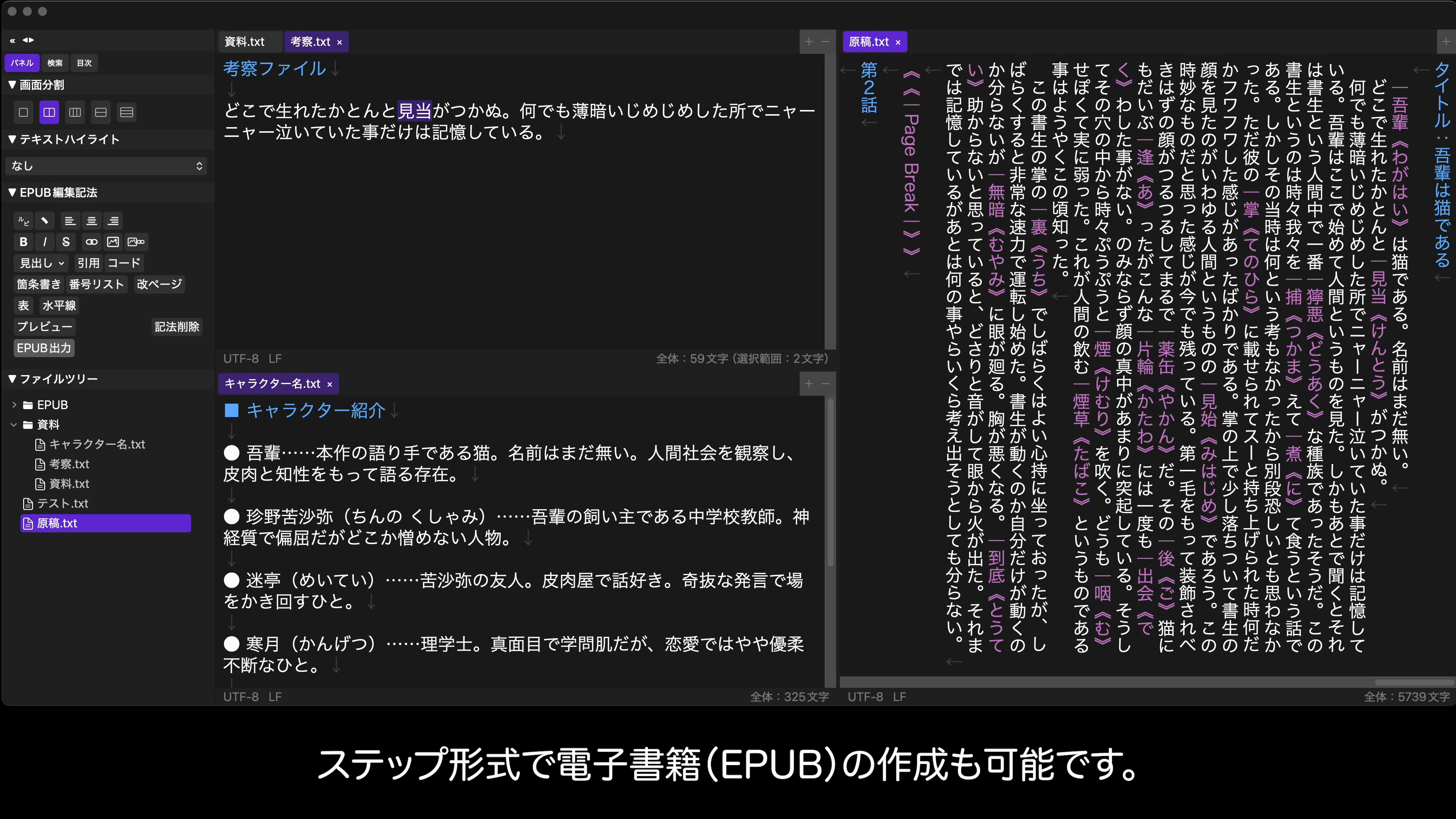Click the キャラクター紹介 heading text

pyautogui.click(x=315, y=410)
